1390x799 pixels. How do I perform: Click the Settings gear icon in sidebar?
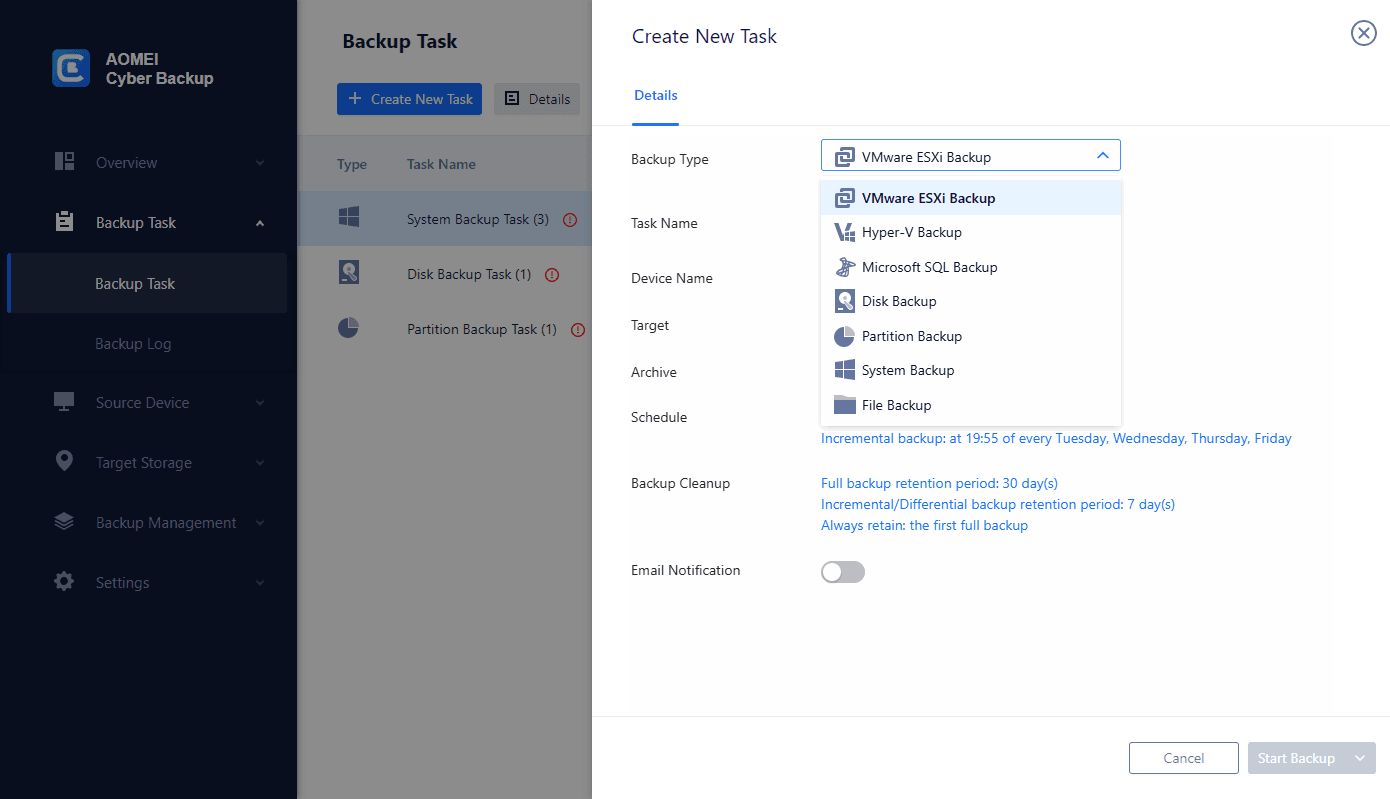coord(65,581)
